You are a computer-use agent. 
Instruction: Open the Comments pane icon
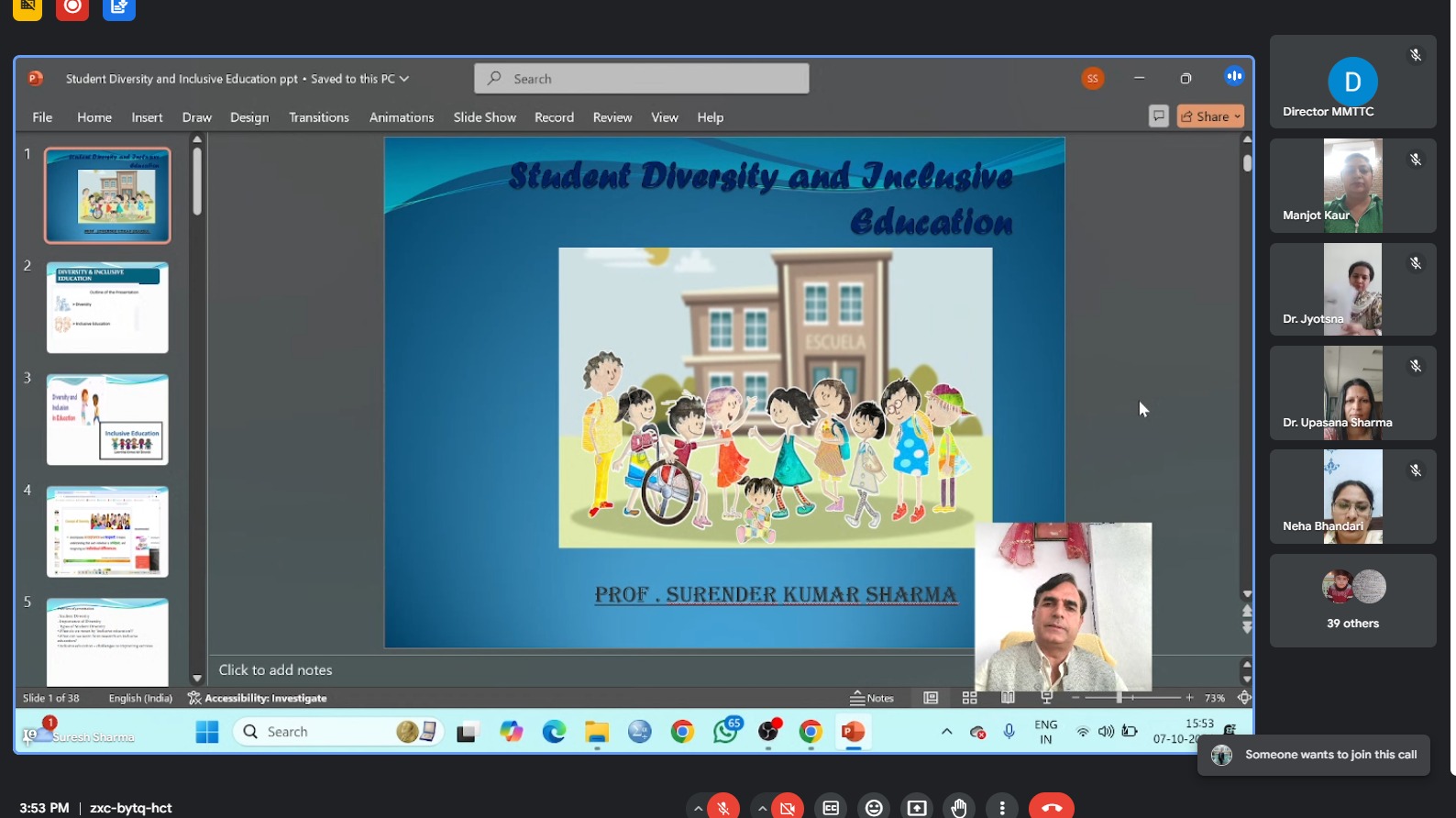click(1159, 116)
